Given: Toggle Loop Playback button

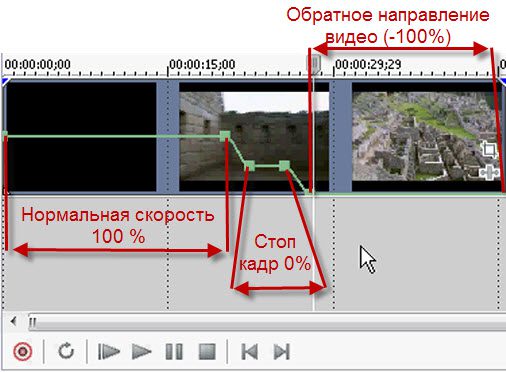Looking at the screenshot, I should [66, 351].
